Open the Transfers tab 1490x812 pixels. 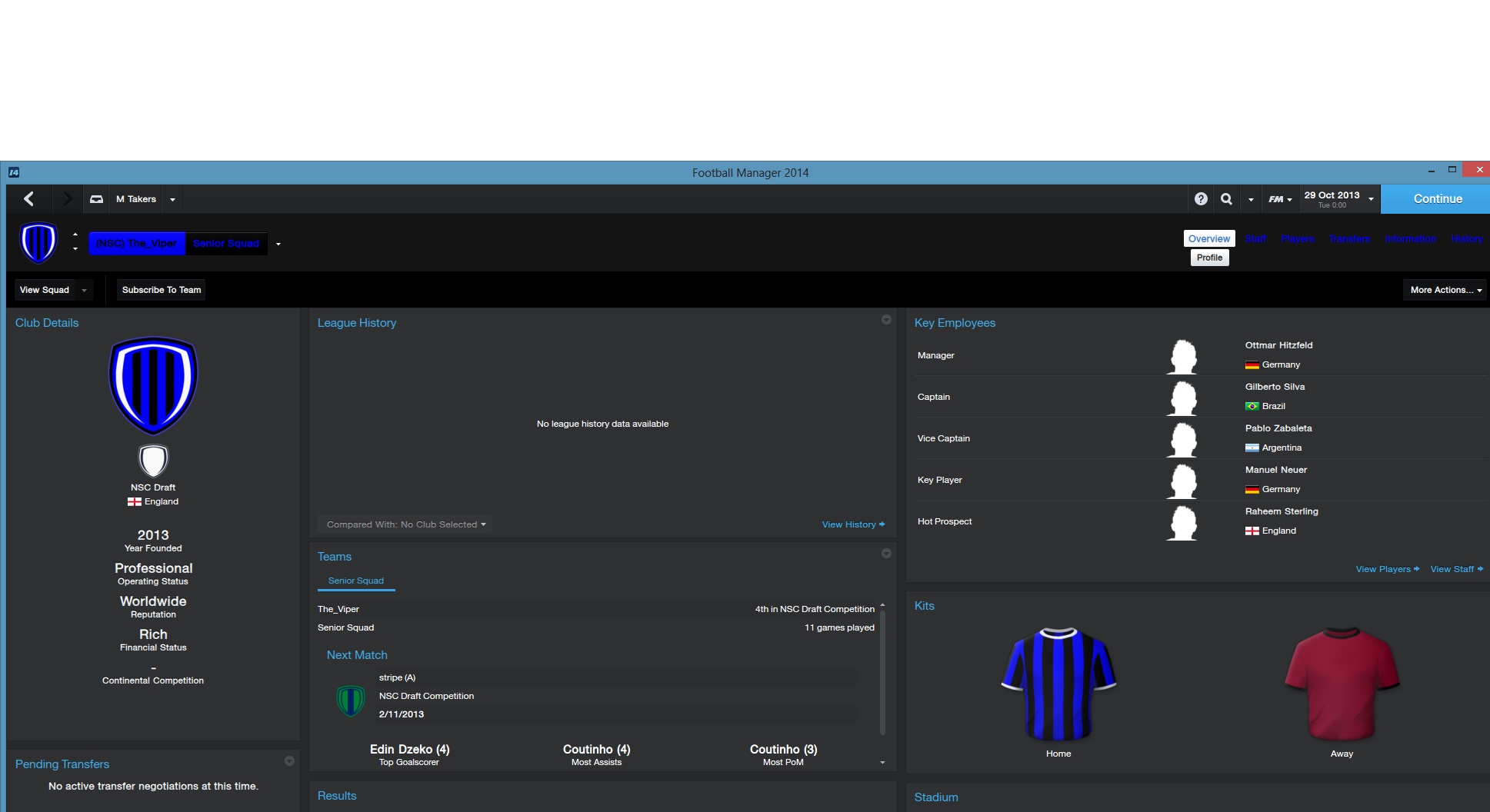(x=1349, y=239)
